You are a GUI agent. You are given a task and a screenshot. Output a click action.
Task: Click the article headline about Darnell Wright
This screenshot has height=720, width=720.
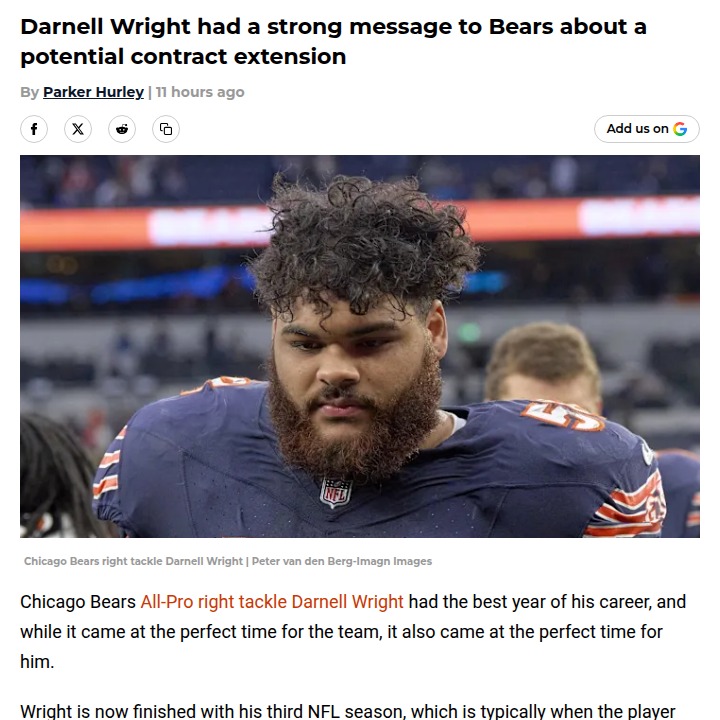(x=333, y=41)
